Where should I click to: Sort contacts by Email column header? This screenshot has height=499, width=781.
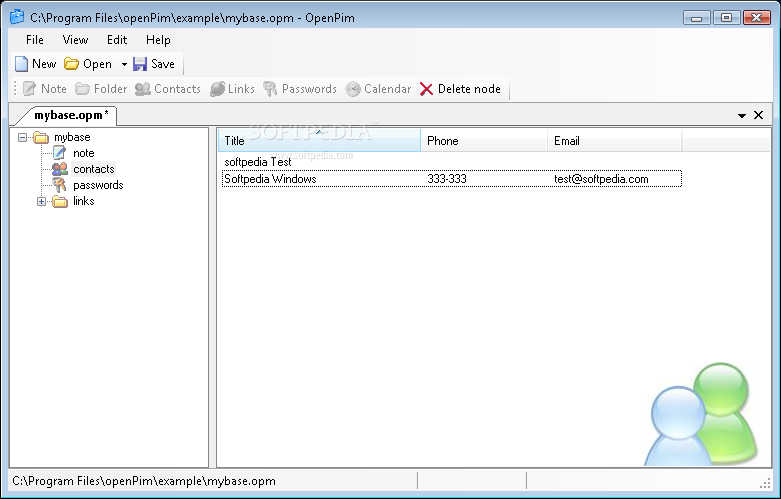coord(615,140)
